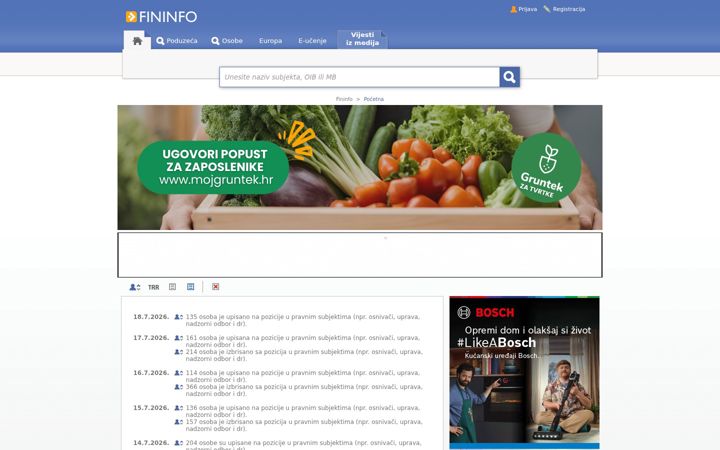Open the Osobe search tab
Screen dimensions: 720x450
[x=227, y=41]
